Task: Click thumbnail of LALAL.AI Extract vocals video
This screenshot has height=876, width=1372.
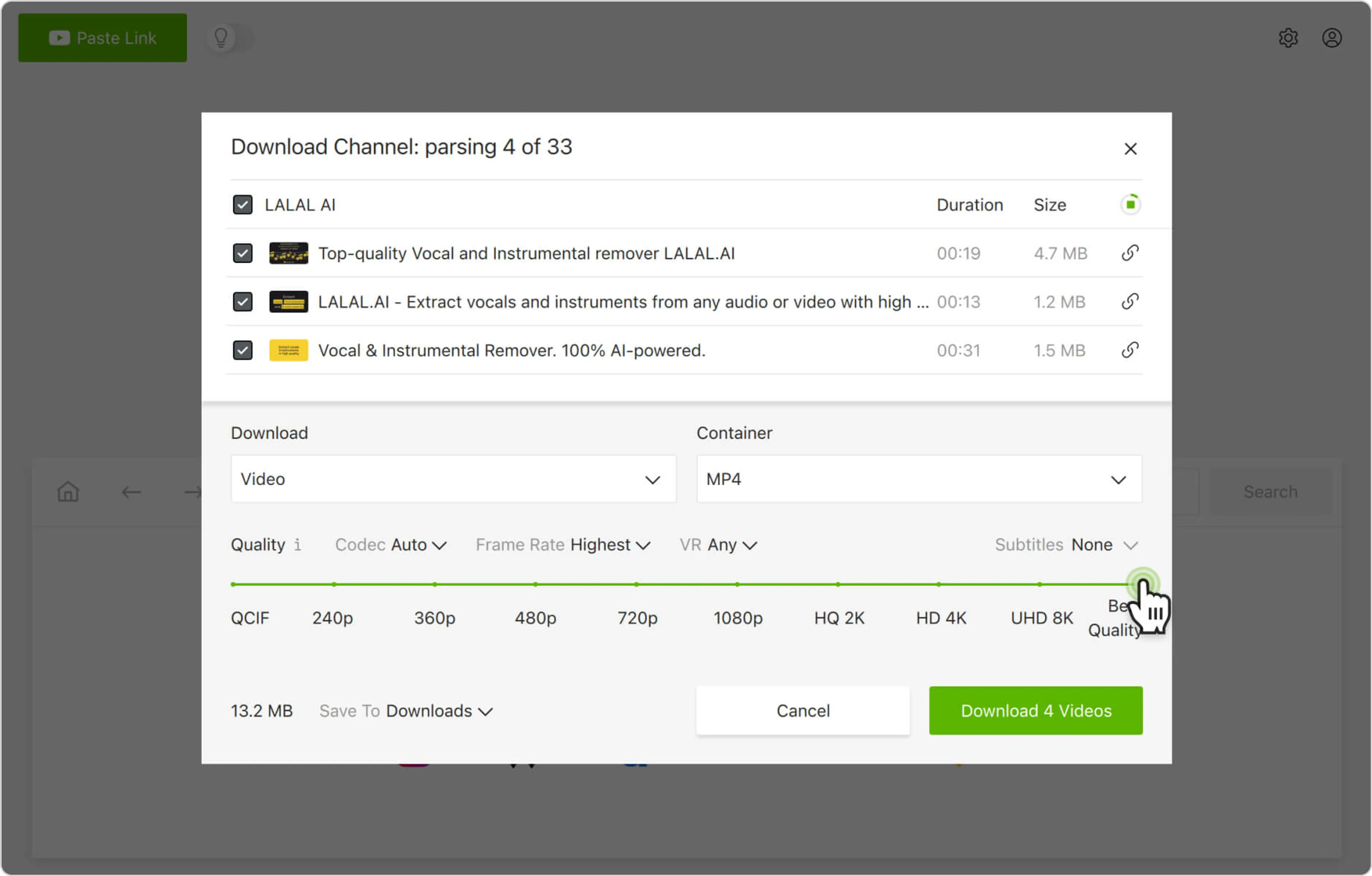Action: coord(288,302)
